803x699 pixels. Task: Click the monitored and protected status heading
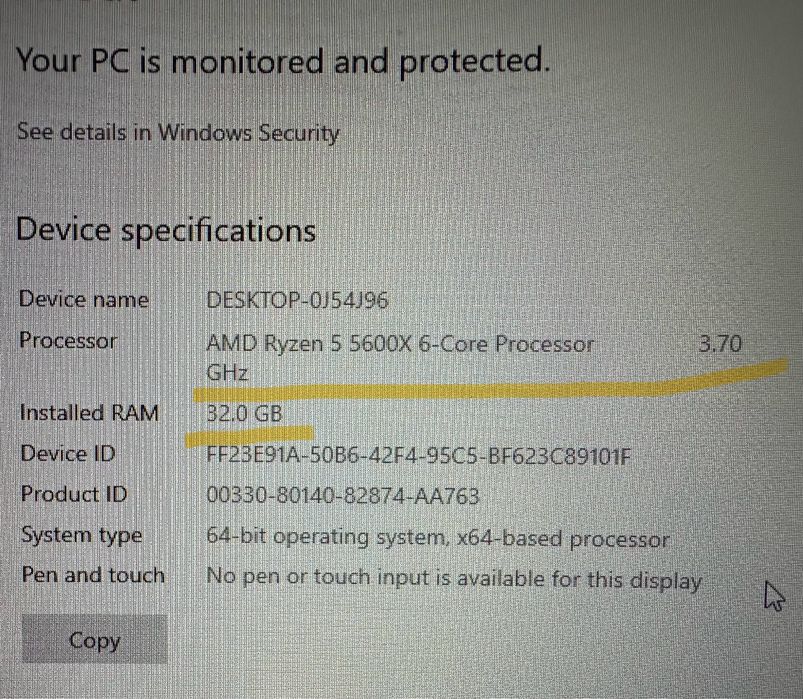283,62
